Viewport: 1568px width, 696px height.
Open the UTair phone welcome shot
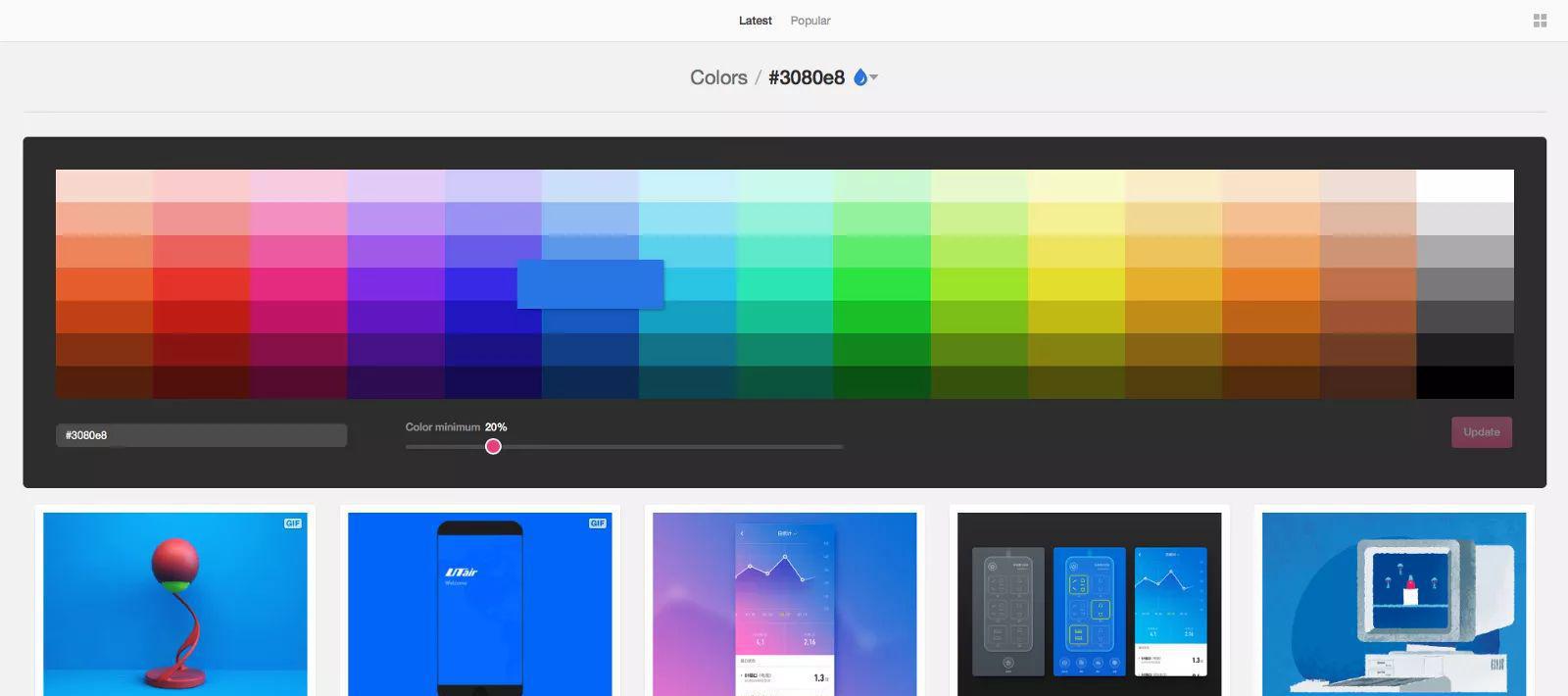480,604
